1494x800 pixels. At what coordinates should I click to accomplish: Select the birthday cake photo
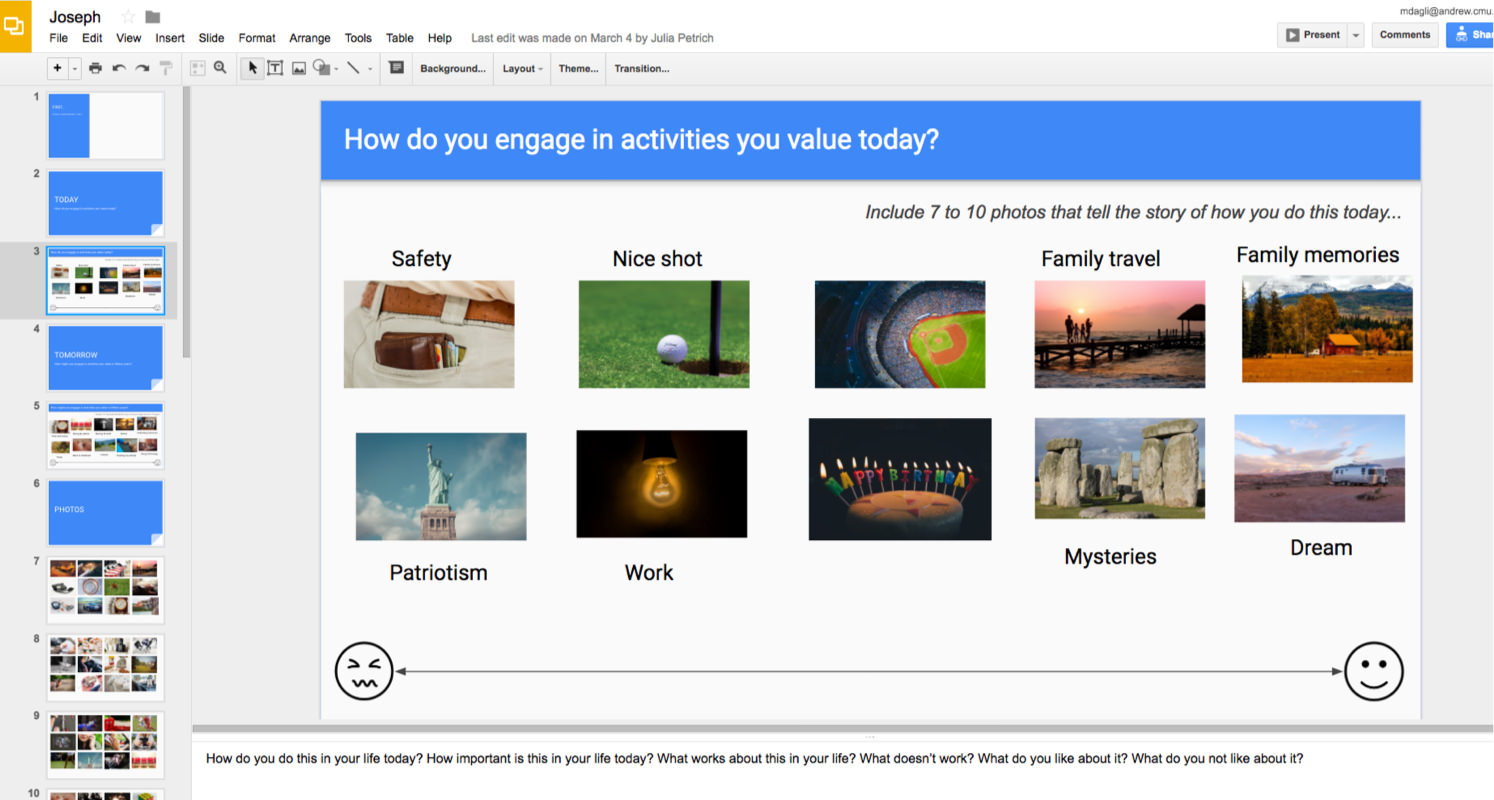coord(900,479)
